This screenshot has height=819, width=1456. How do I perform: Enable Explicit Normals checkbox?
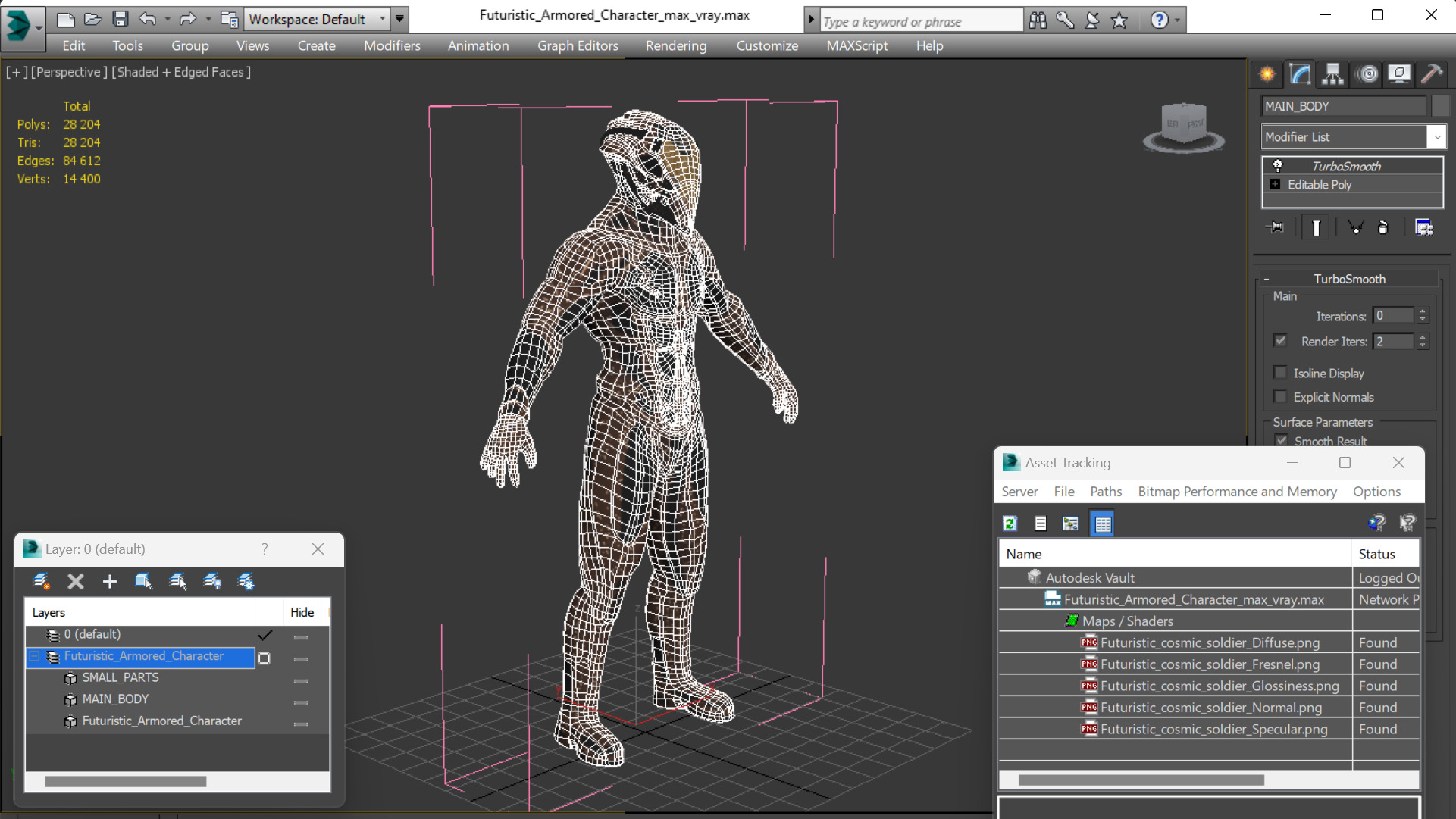pos(1281,396)
